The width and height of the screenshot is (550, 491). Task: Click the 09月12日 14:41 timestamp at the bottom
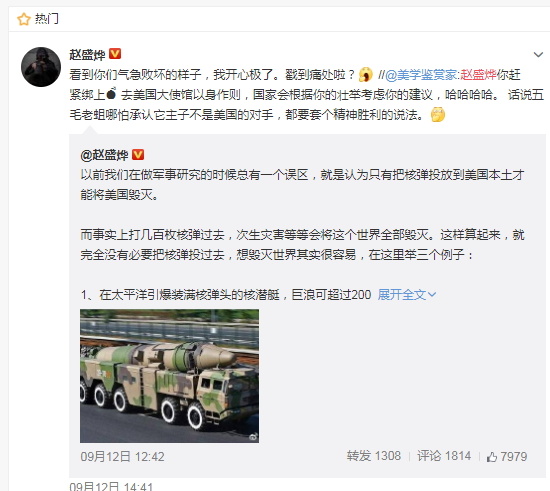[x=111, y=486]
